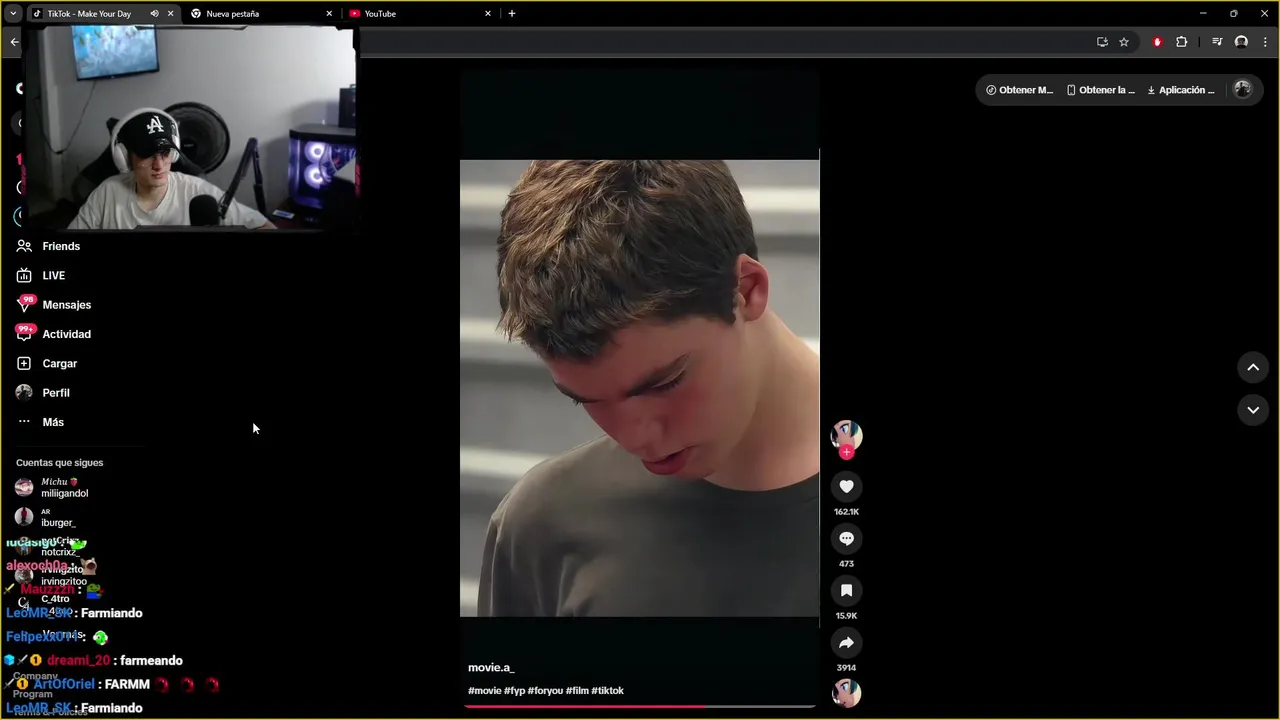Image resolution: width=1280 pixels, height=720 pixels.
Task: Save video with the bookmark icon
Action: [846, 590]
